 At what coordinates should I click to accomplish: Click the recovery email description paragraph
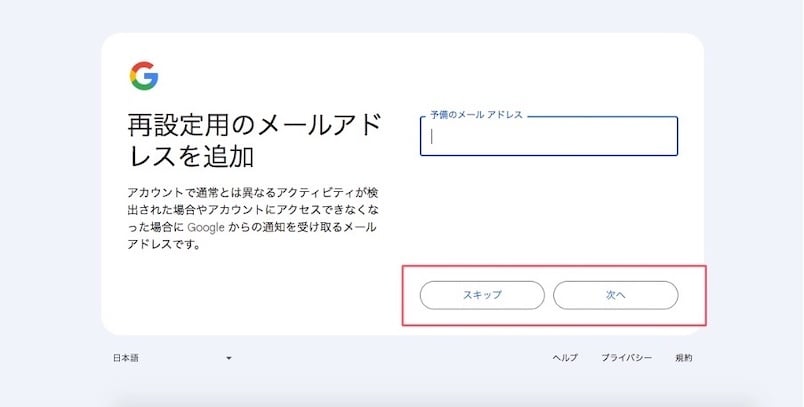[x=250, y=217]
